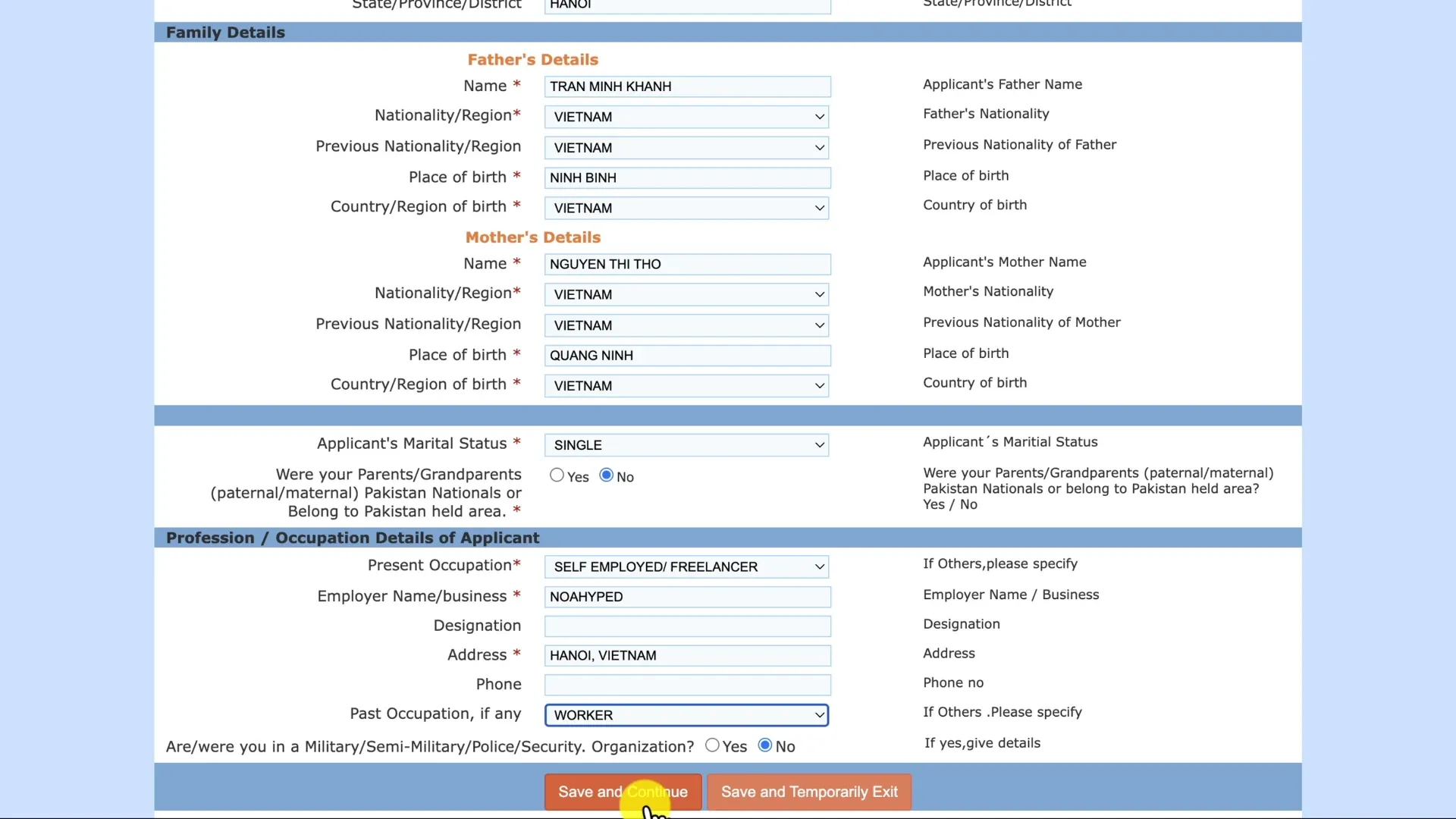Image resolution: width=1456 pixels, height=819 pixels.
Task: Click the Applicant's Maritial Status hint text
Action: click(x=1010, y=442)
